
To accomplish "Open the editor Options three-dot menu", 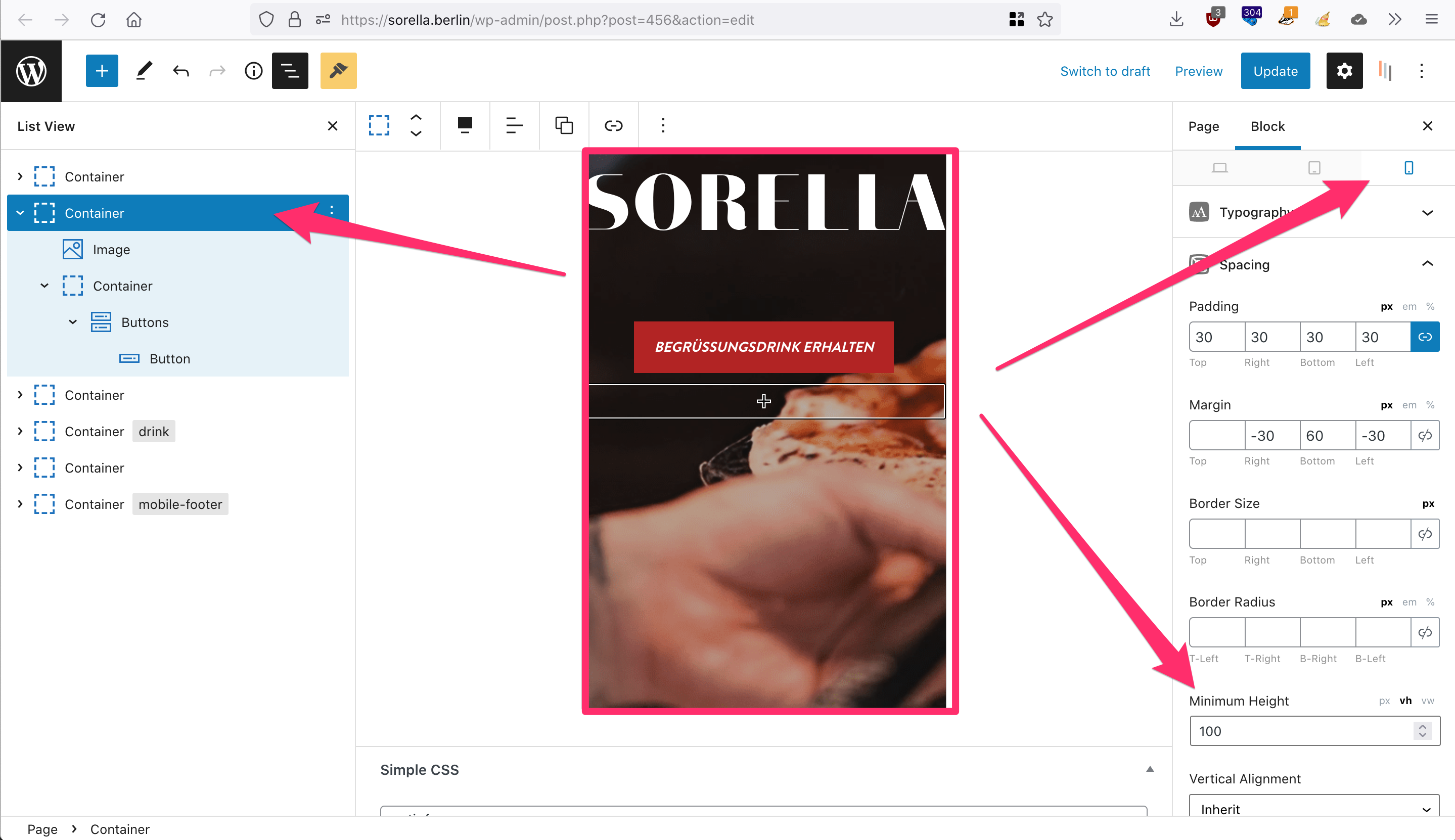I will [x=1422, y=71].
